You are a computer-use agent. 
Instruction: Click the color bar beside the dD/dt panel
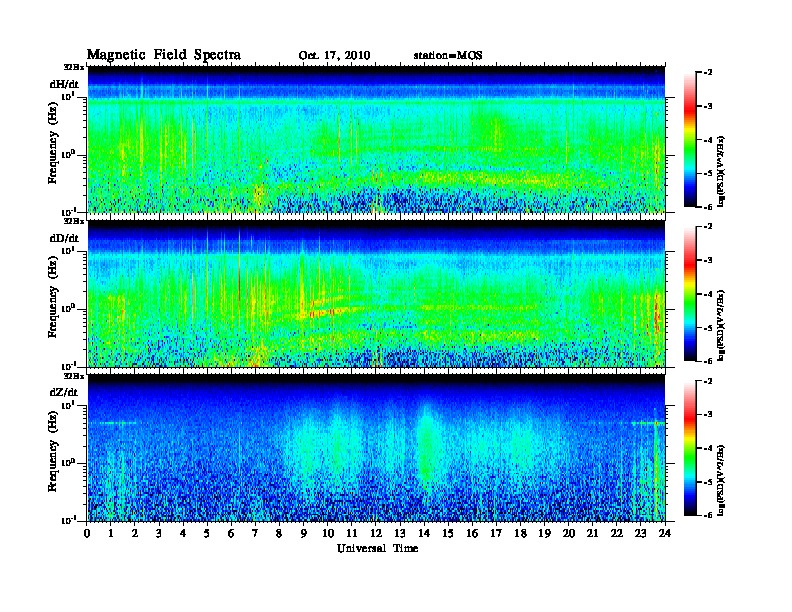(690, 294)
